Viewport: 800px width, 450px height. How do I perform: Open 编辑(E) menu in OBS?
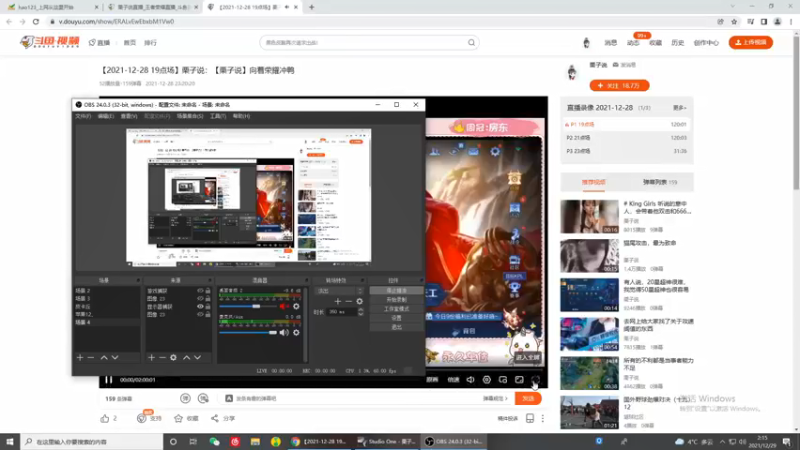106,116
